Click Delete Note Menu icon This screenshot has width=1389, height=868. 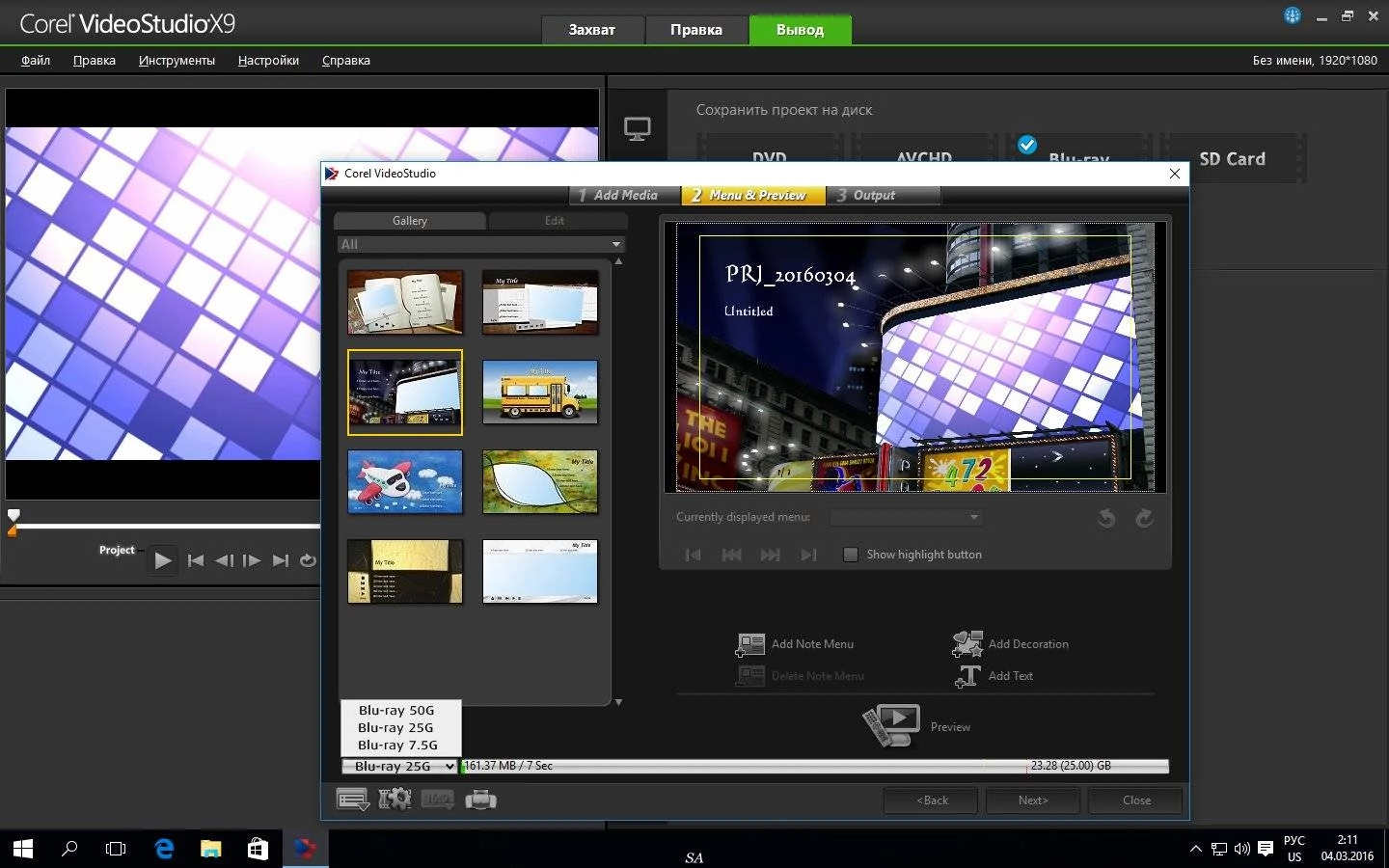pos(749,676)
